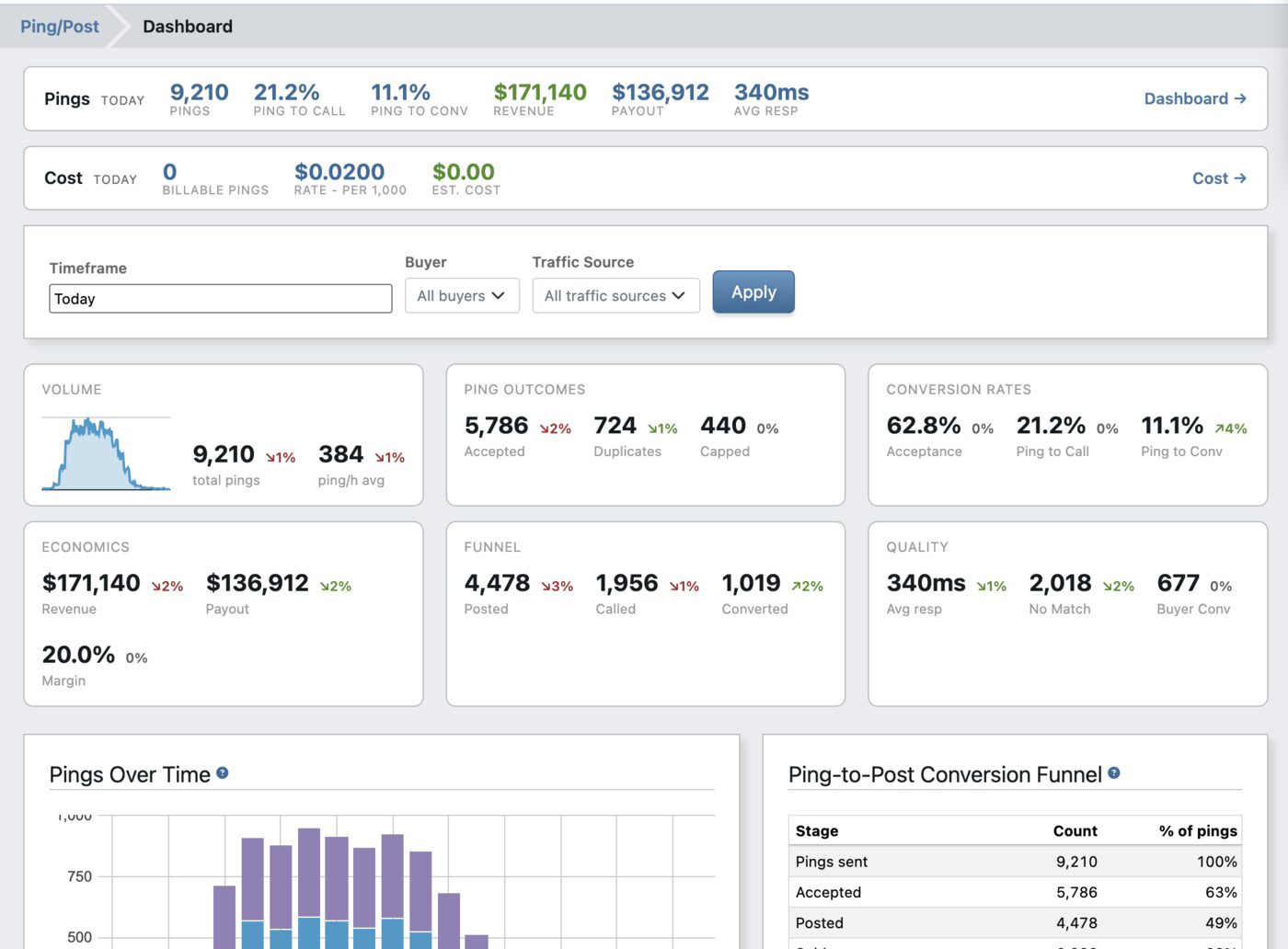This screenshot has height=949, width=1288.
Task: Click the 677 Buyer Conv value
Action: (x=1178, y=583)
